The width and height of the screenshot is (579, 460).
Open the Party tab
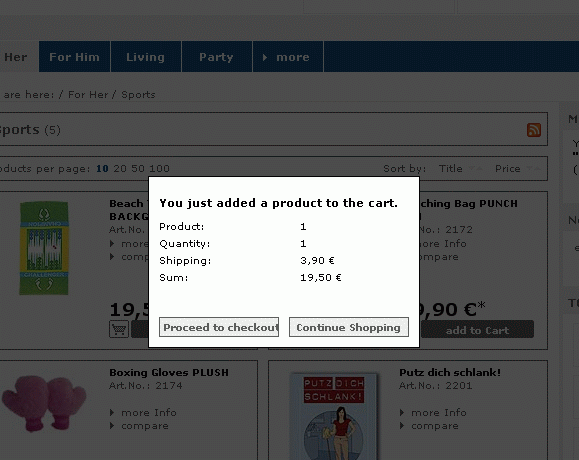(x=216, y=57)
